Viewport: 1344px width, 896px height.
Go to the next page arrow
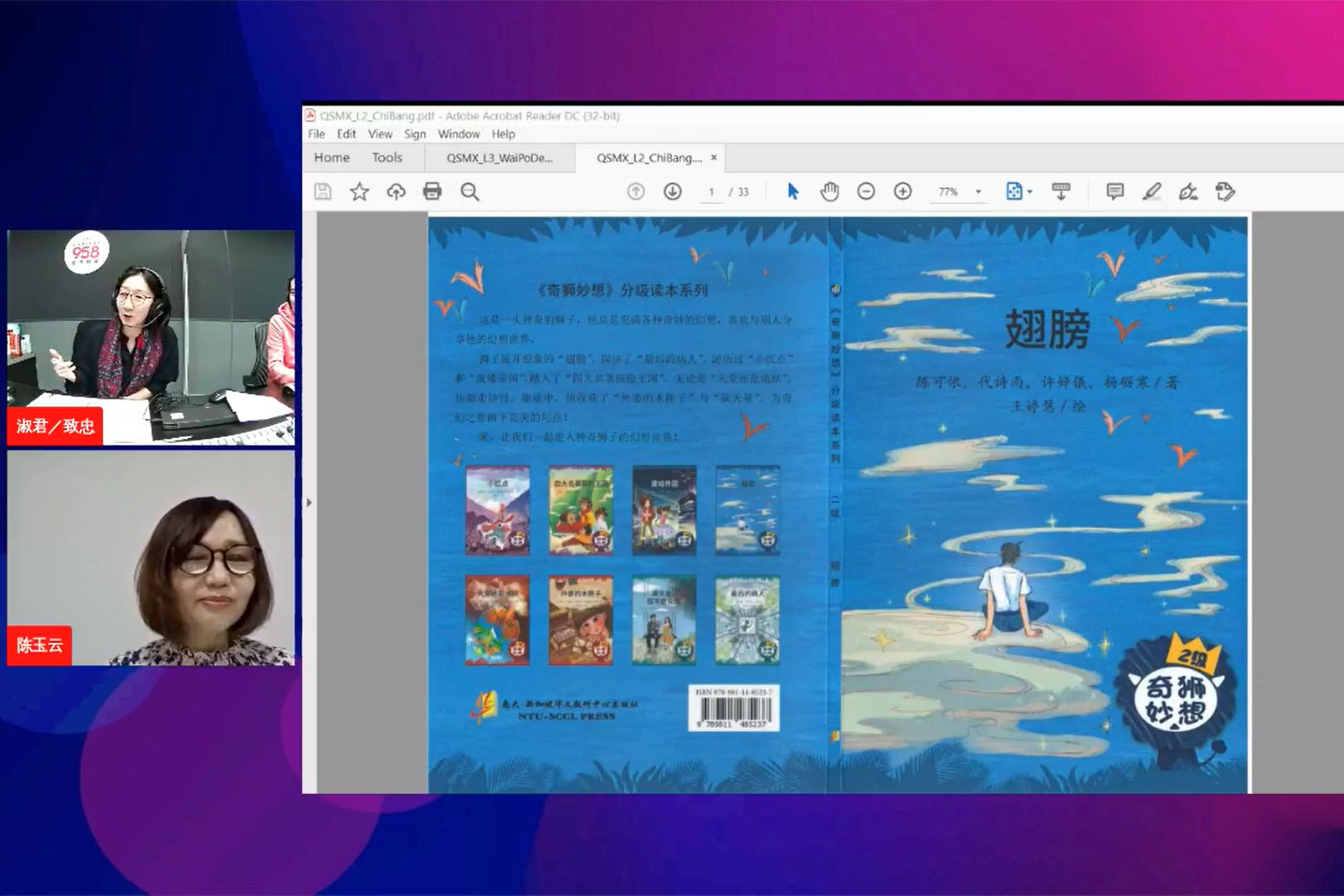point(673,192)
